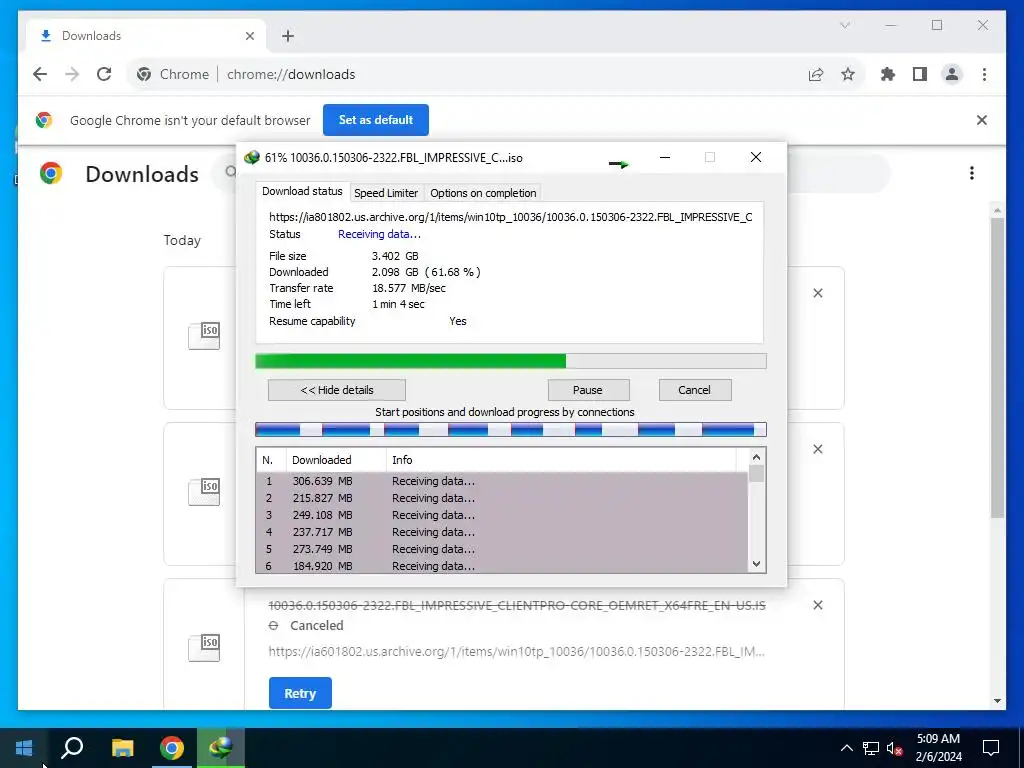Go back in Chrome

[x=40, y=74]
